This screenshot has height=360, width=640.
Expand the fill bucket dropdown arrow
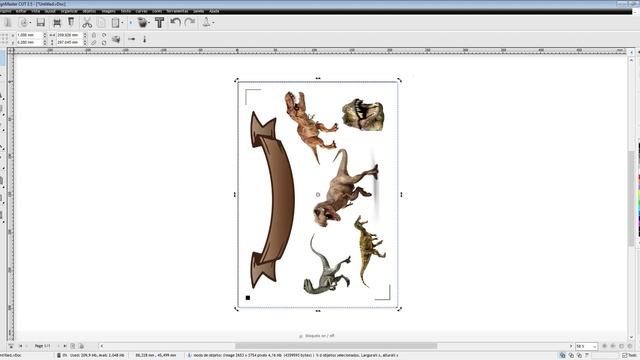pos(150,23)
